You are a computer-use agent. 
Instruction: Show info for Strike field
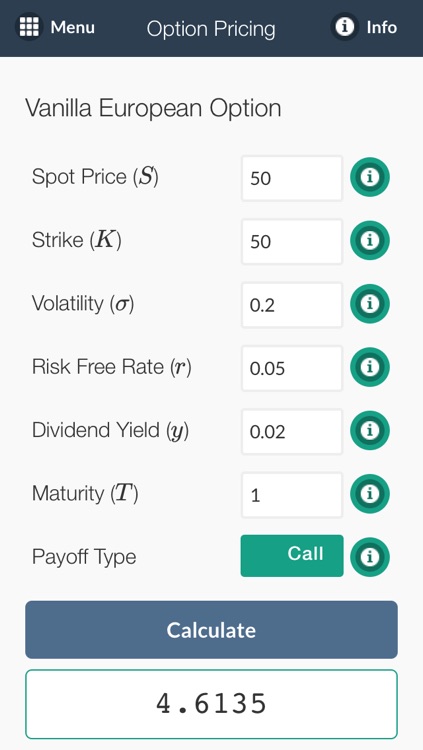pyautogui.click(x=370, y=241)
